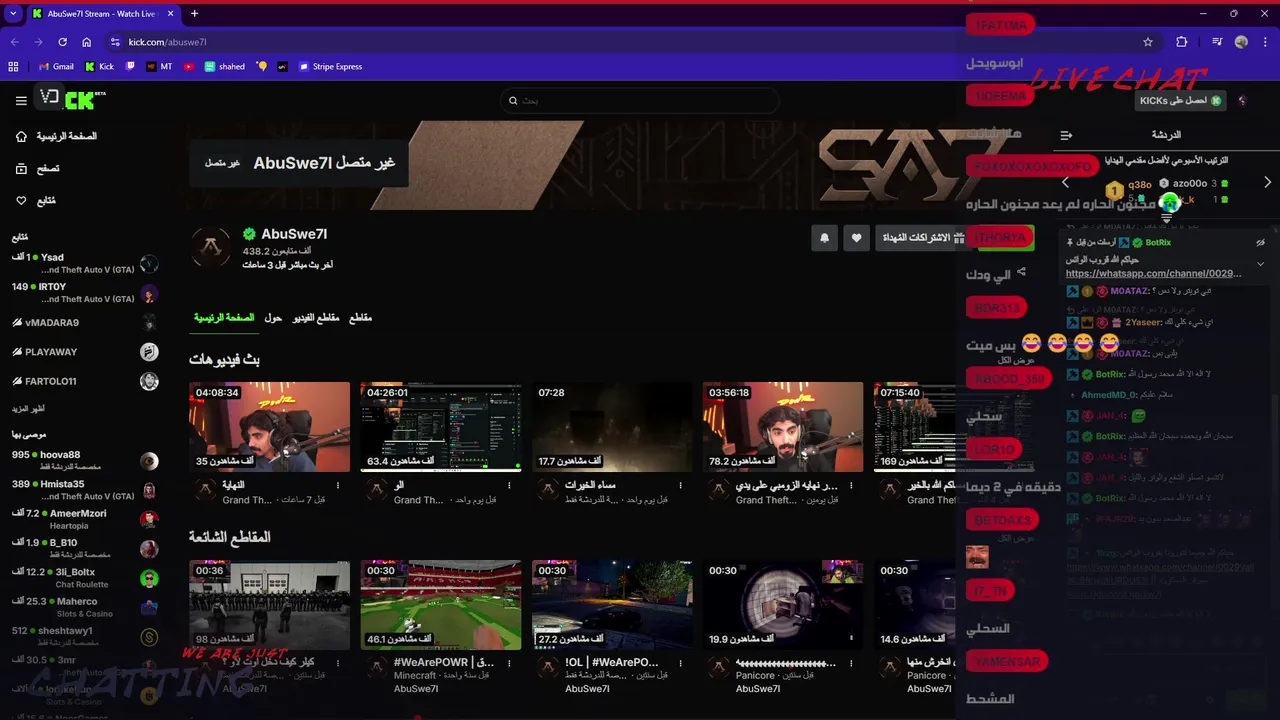Open Chrome tab search dropdown

(x=13, y=14)
